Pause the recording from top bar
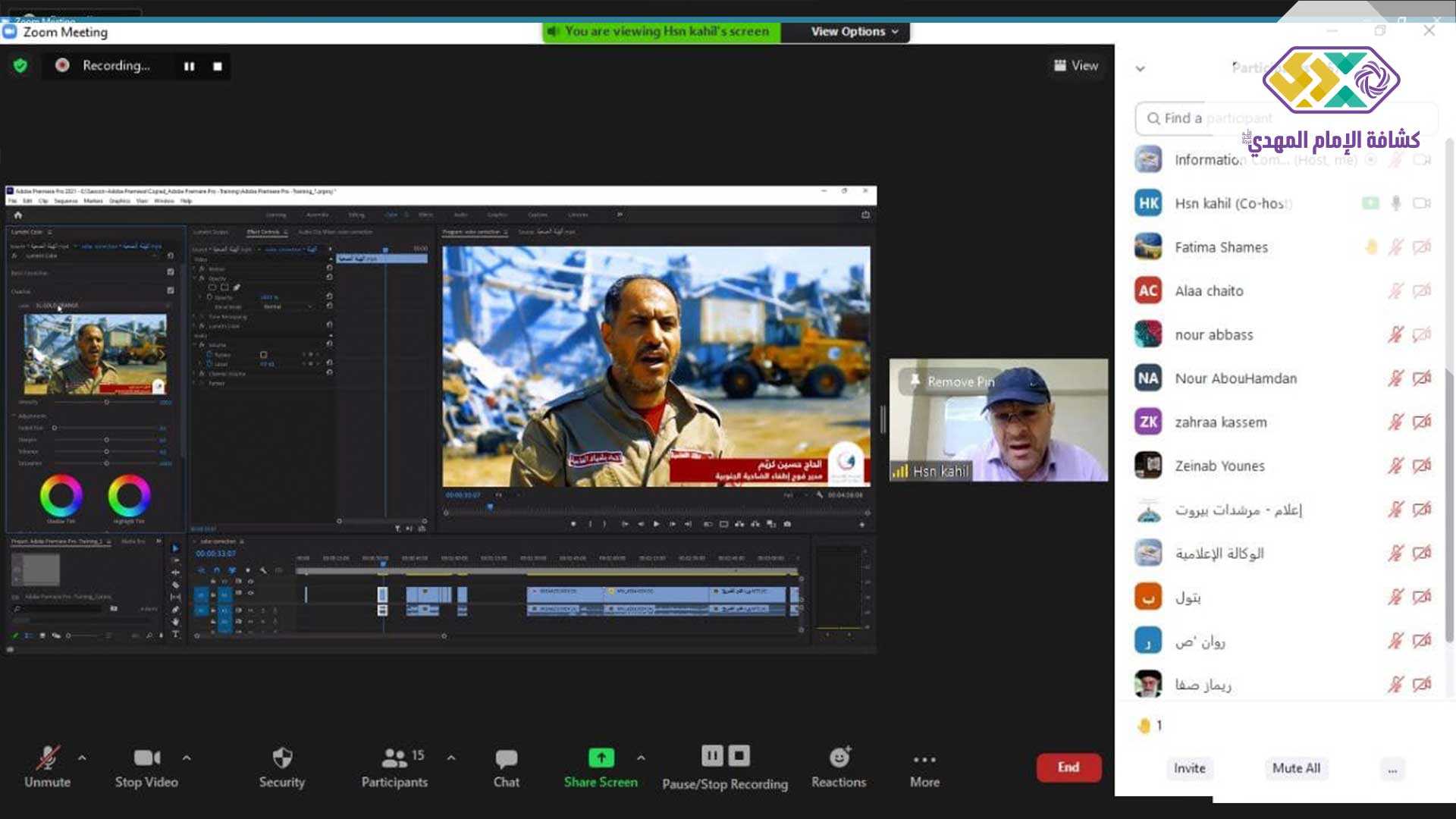1456x819 pixels. [189, 66]
